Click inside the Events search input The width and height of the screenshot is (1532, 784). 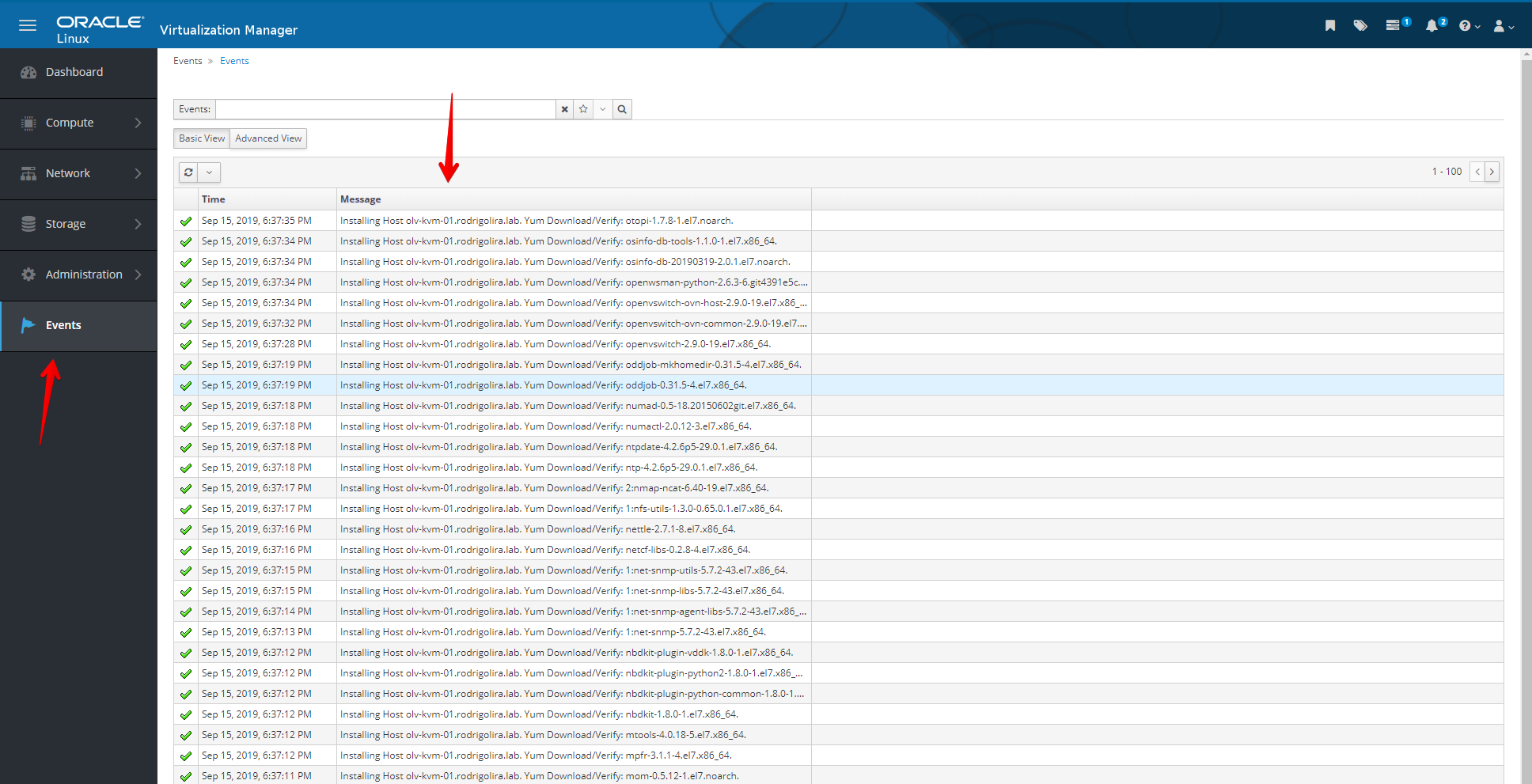[x=385, y=109]
